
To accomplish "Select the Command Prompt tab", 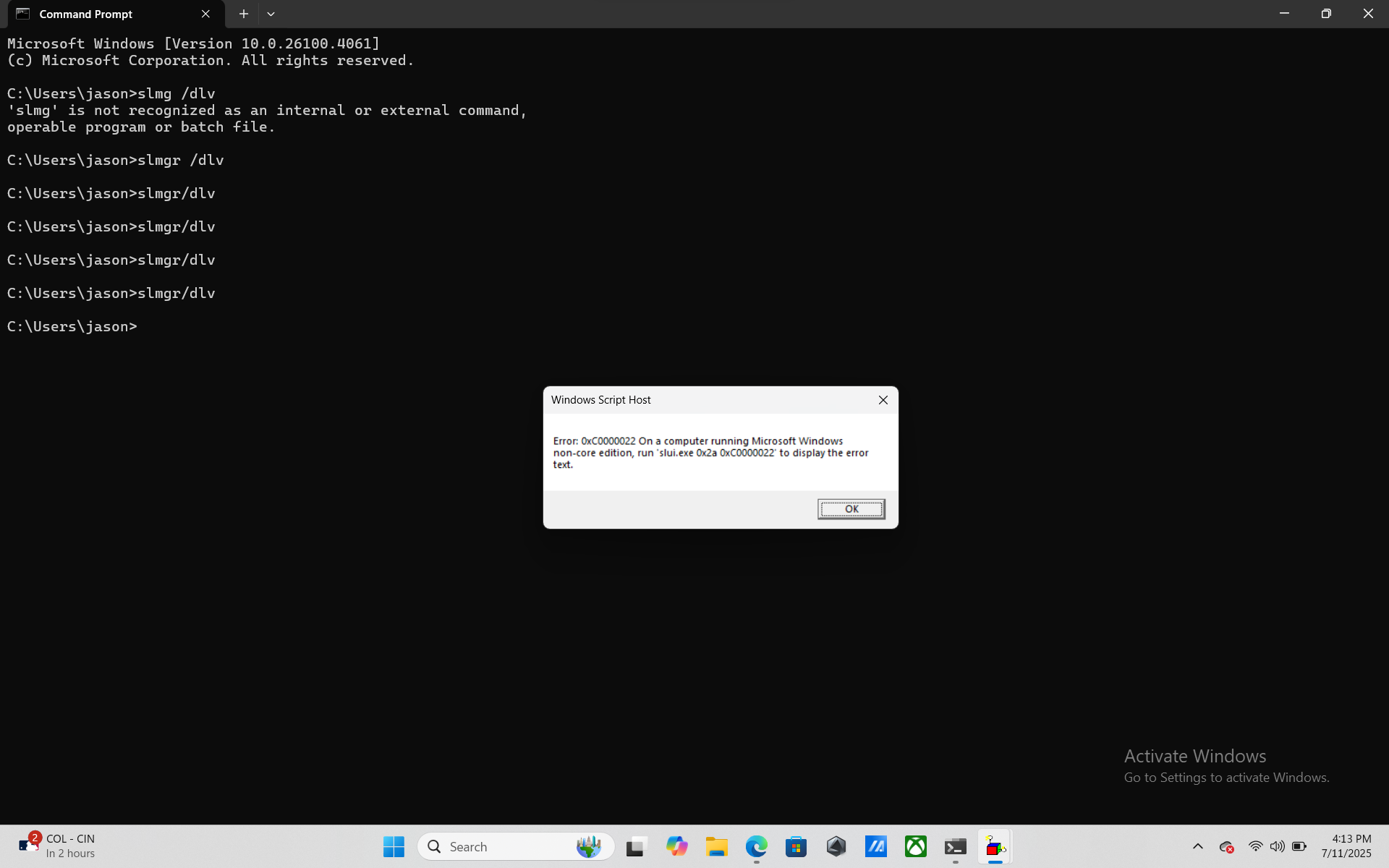I will coord(101,14).
